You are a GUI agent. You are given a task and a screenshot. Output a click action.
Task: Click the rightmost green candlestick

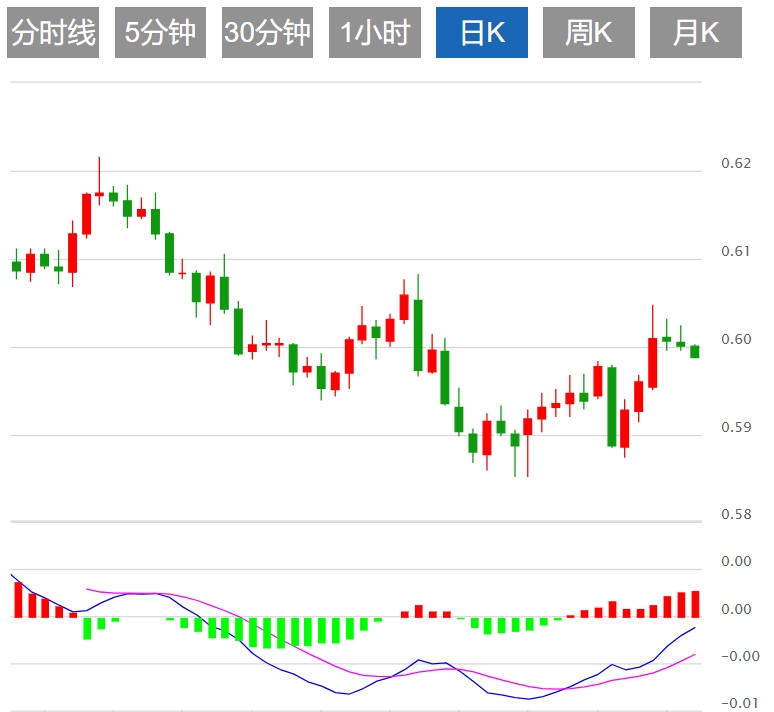(x=694, y=351)
